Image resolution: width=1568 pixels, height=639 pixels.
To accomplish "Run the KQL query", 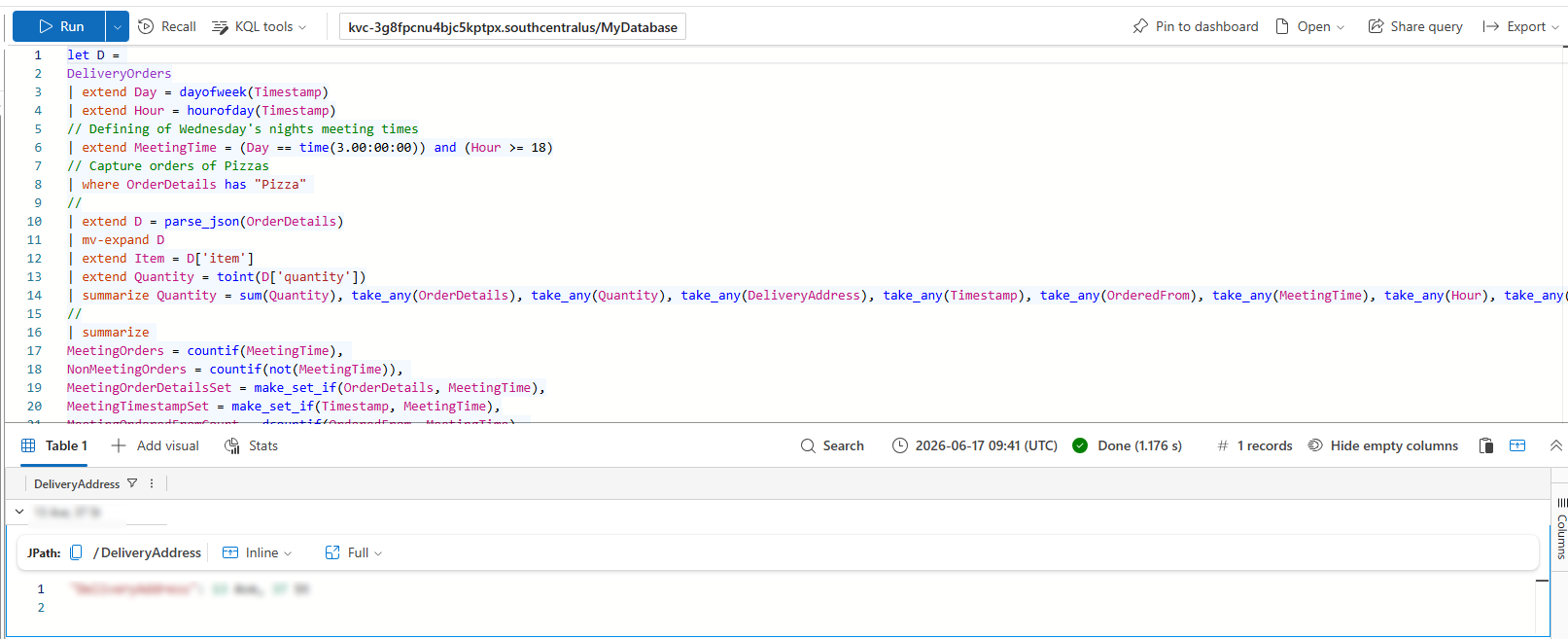I will pyautogui.click(x=59, y=26).
